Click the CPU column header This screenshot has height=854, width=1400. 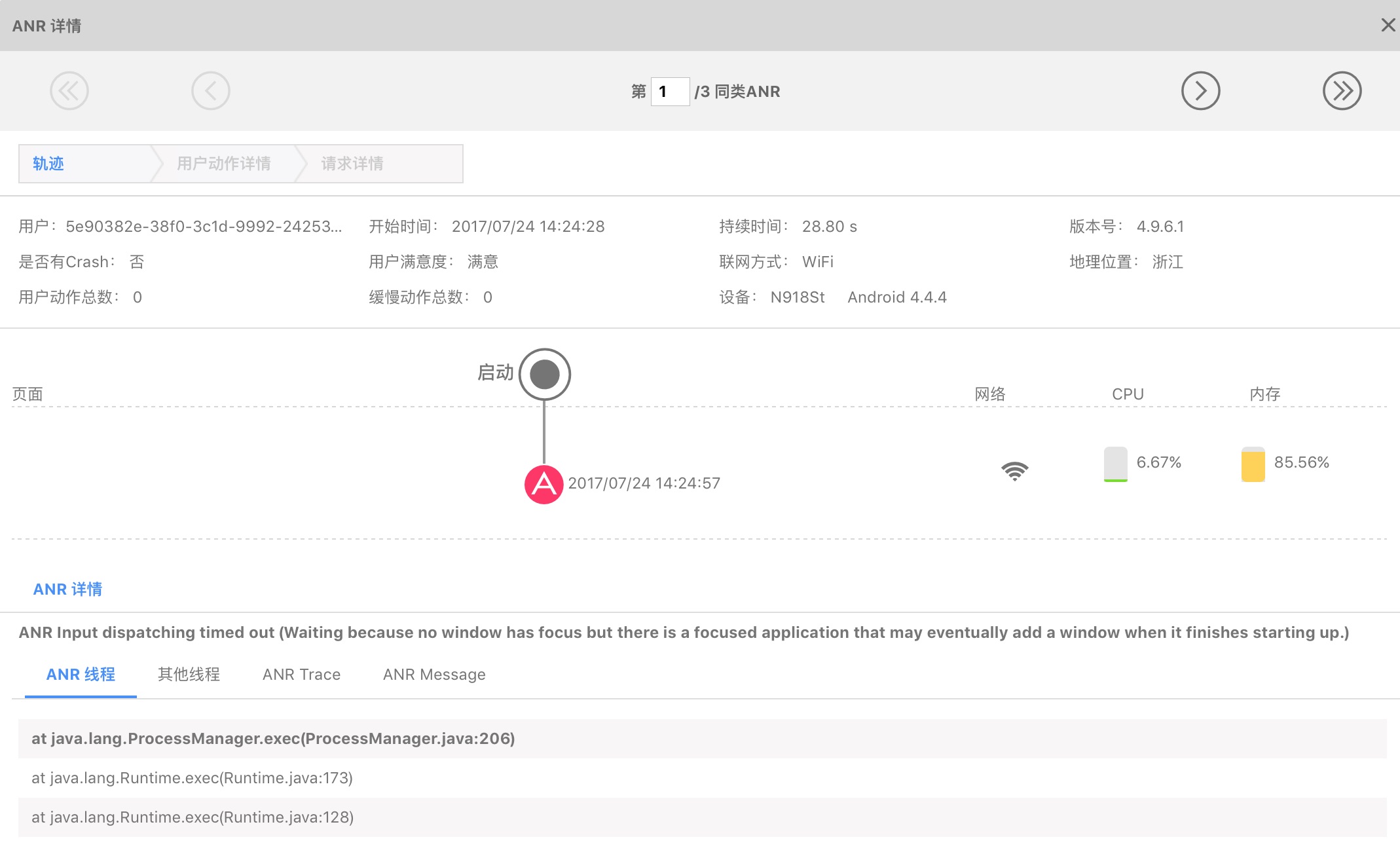(x=1128, y=394)
